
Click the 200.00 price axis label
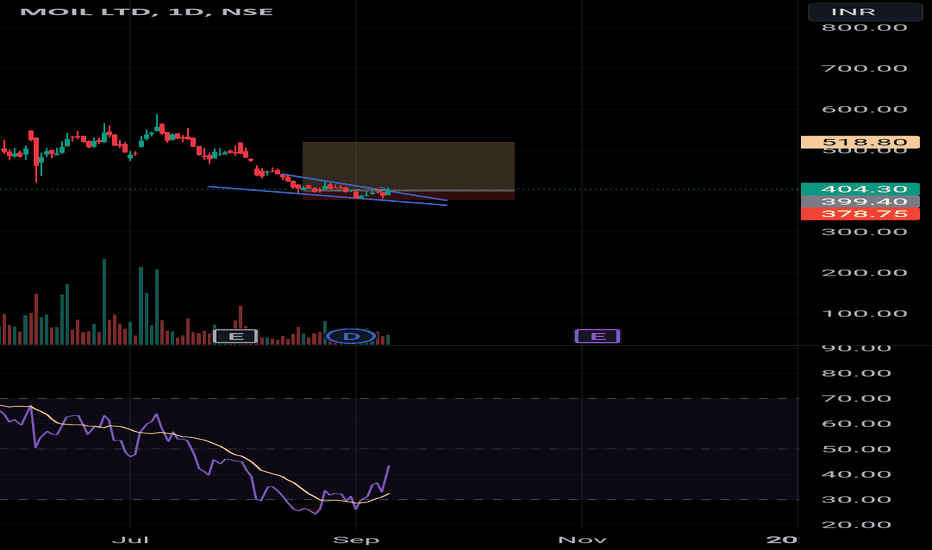click(x=864, y=273)
